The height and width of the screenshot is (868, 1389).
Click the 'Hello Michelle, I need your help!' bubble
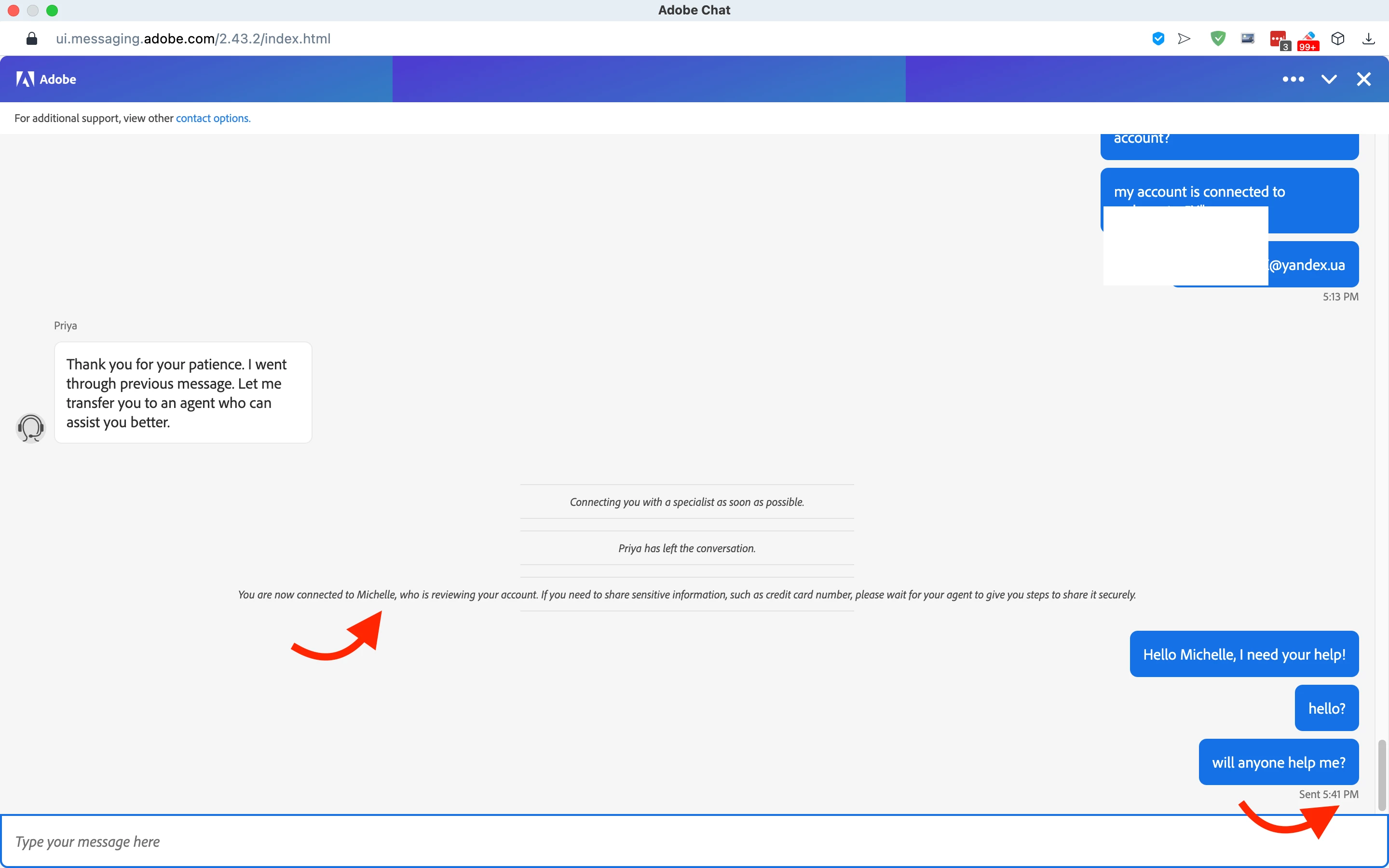(x=1244, y=654)
